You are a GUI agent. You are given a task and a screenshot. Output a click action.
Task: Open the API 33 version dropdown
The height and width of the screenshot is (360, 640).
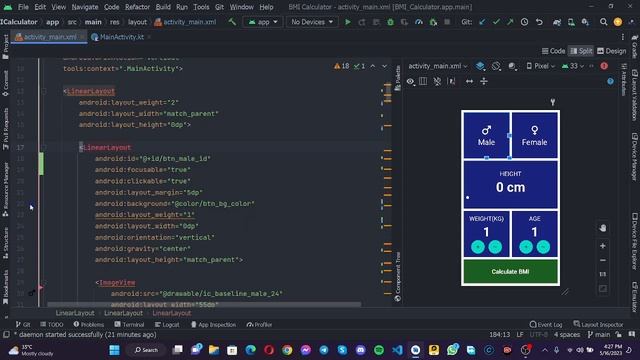(573, 66)
